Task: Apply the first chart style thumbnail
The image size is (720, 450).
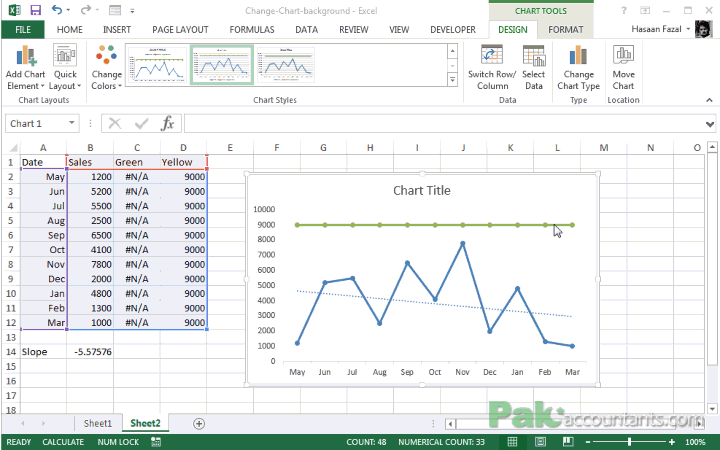Action: [x=157, y=64]
